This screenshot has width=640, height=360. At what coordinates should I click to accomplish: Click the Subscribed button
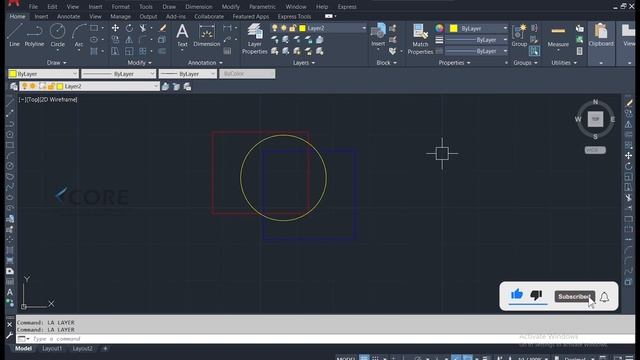[x=574, y=297]
